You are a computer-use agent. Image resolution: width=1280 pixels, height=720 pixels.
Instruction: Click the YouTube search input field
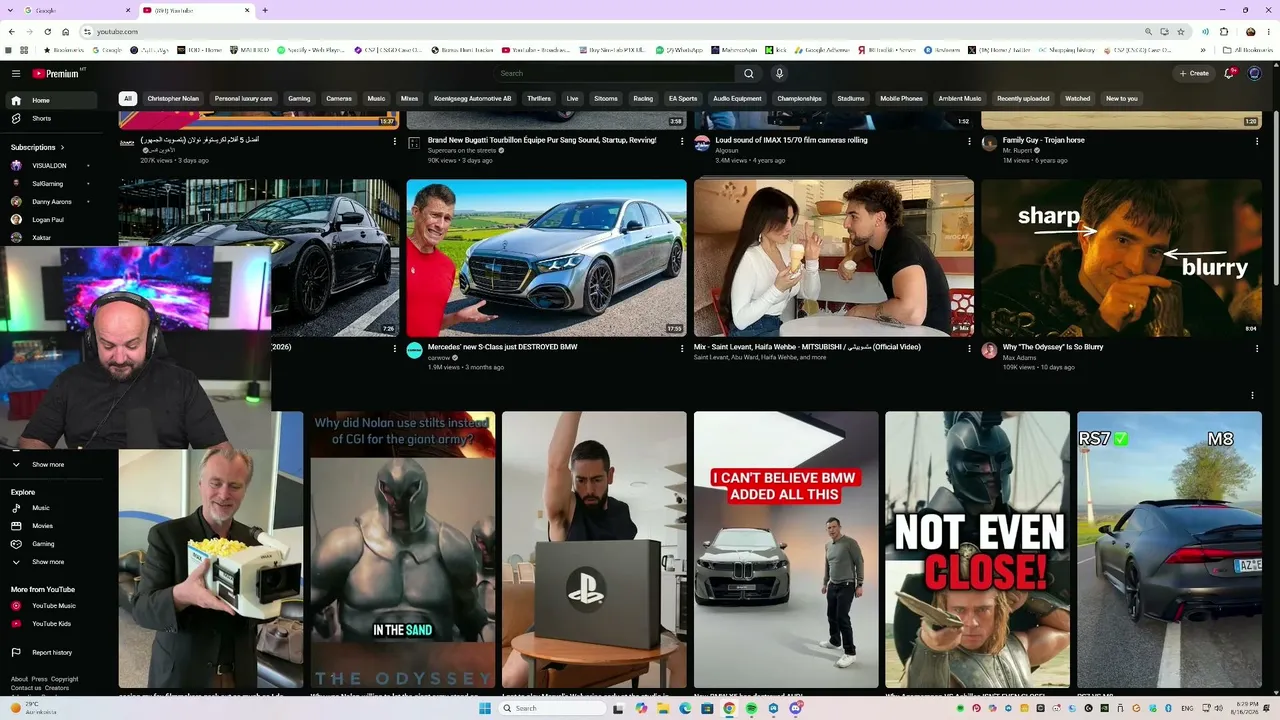pyautogui.click(x=616, y=73)
